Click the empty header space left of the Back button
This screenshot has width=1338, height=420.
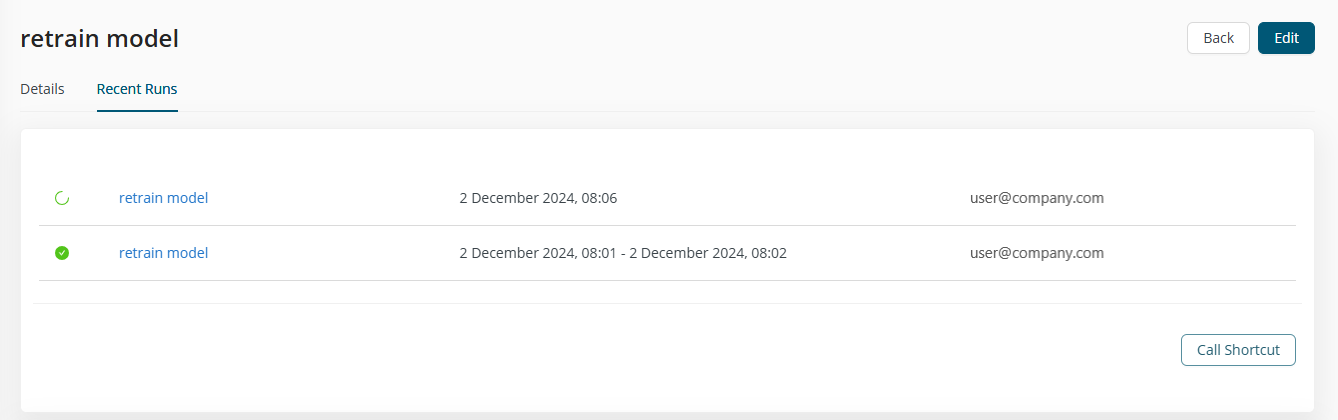click(680, 38)
